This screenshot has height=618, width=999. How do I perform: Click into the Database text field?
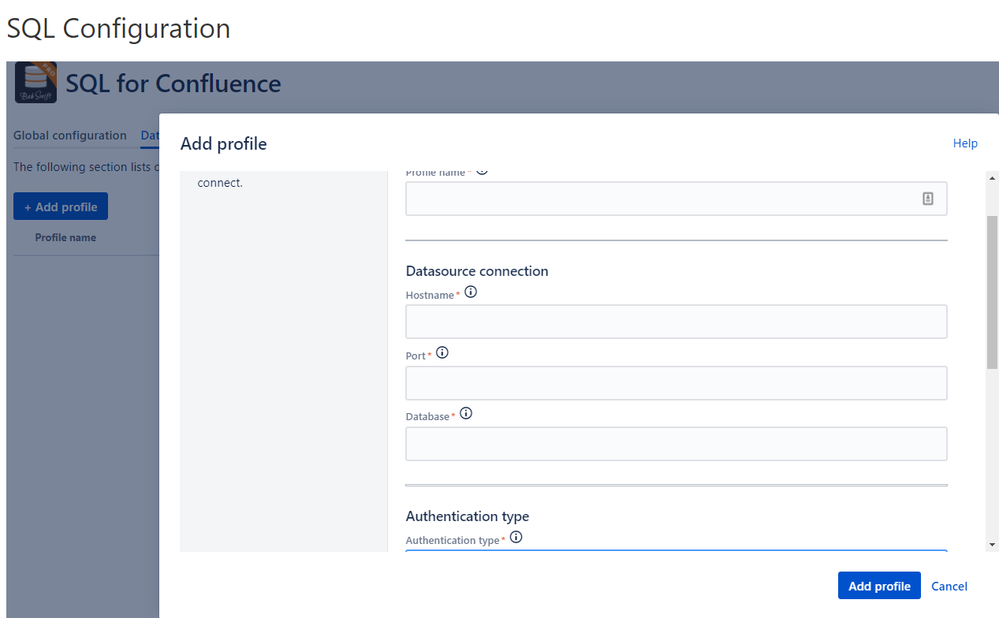coord(676,444)
